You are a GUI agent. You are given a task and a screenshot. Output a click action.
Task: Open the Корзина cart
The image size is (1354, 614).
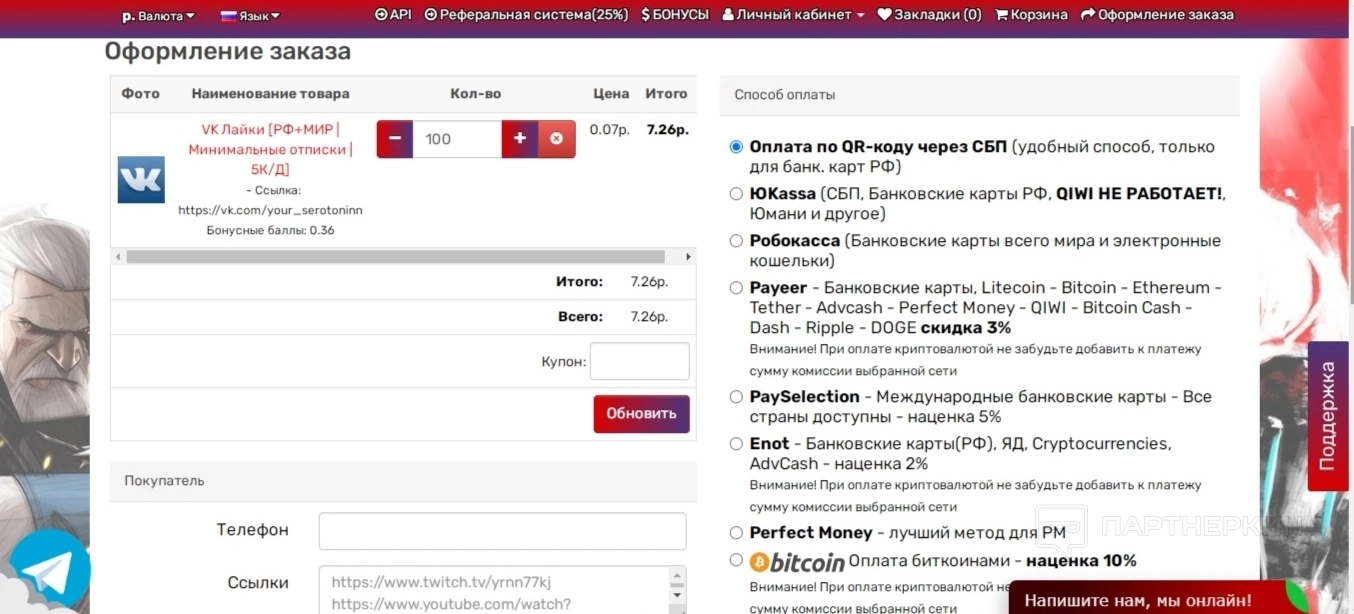[1030, 15]
